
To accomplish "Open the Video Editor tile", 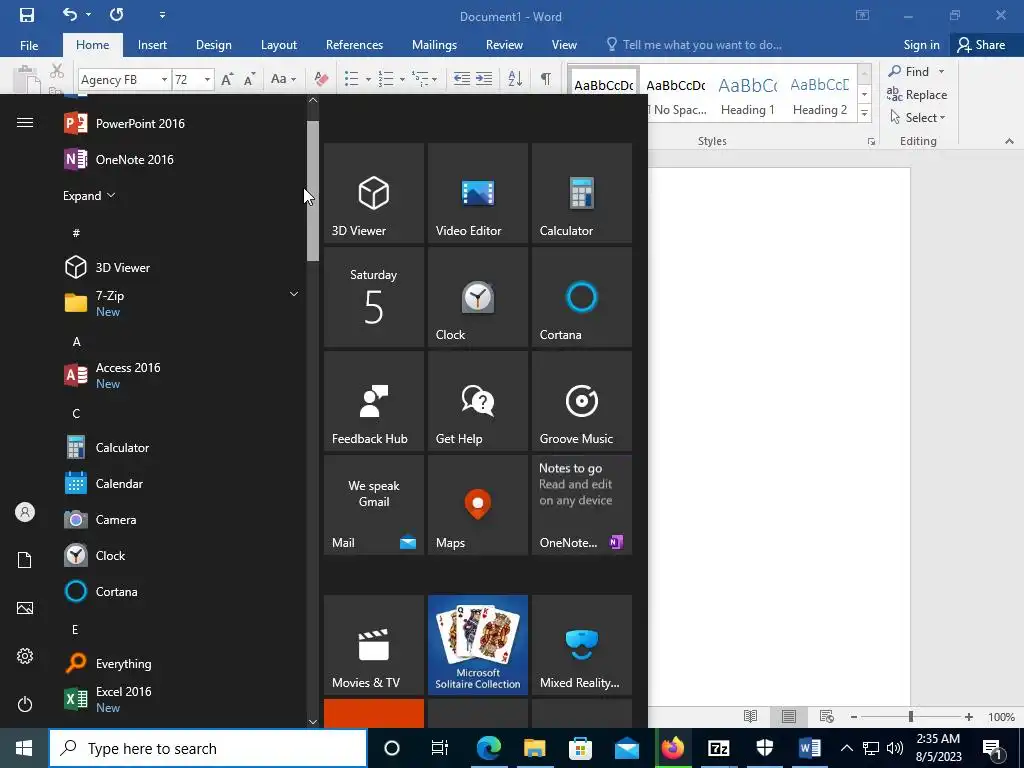I will pyautogui.click(x=477, y=193).
